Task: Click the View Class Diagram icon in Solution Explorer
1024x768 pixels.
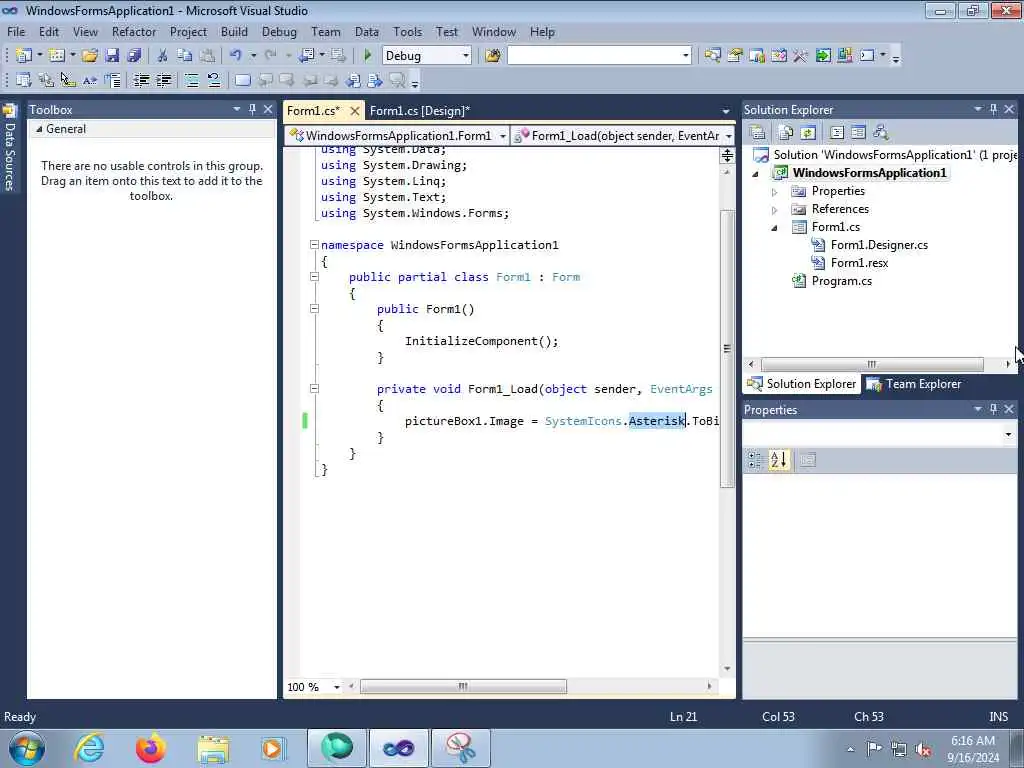Action: (x=880, y=133)
